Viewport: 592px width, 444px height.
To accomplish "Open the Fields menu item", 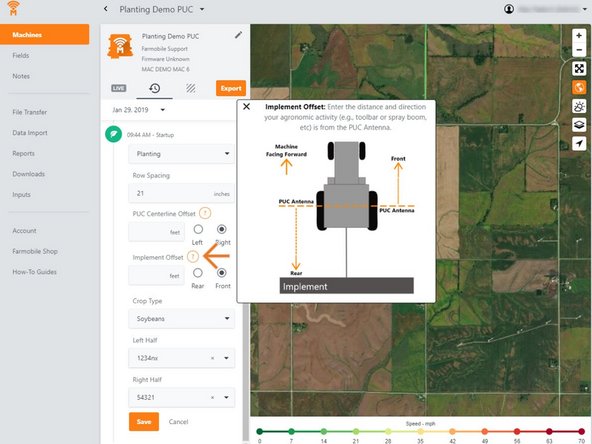I will [21, 56].
